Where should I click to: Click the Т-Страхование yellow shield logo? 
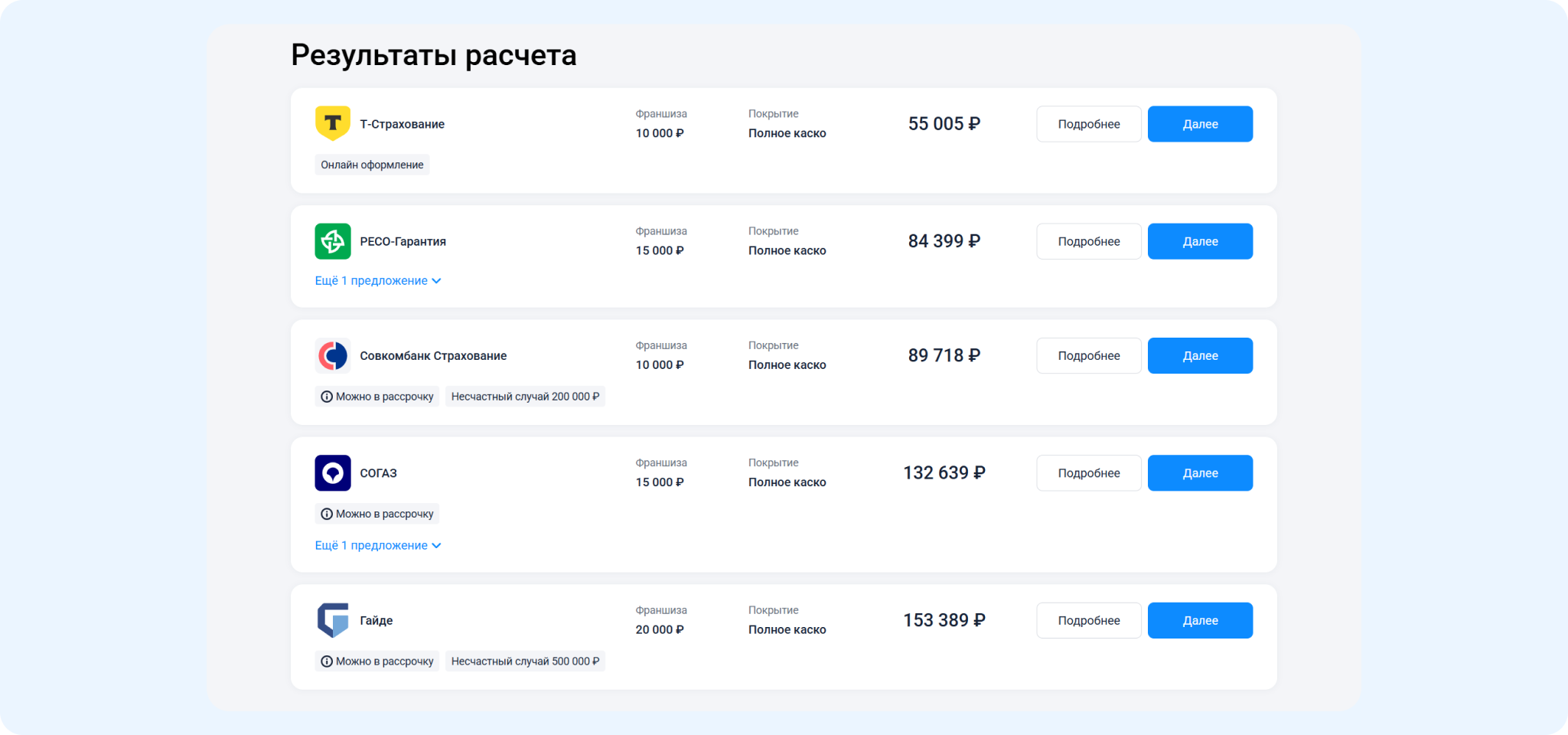[333, 123]
